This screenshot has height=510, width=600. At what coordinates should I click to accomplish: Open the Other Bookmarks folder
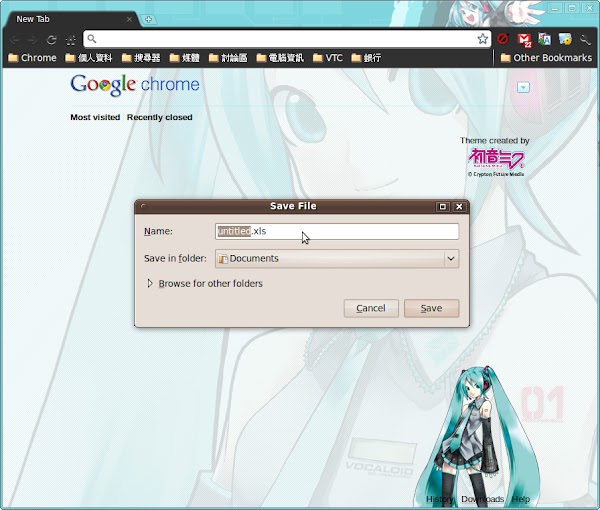[x=546, y=58]
